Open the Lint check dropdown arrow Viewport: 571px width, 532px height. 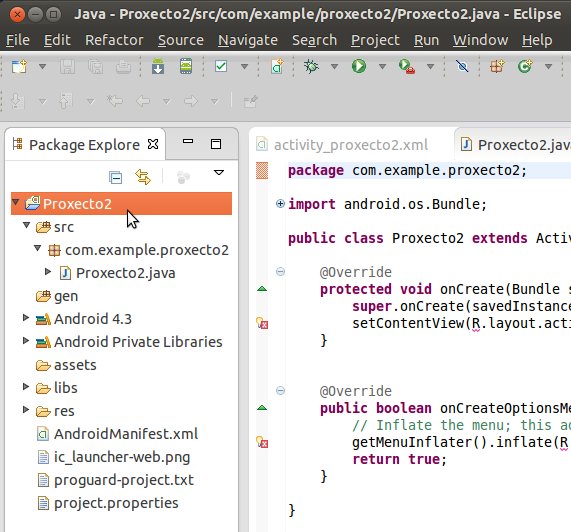coord(245,67)
